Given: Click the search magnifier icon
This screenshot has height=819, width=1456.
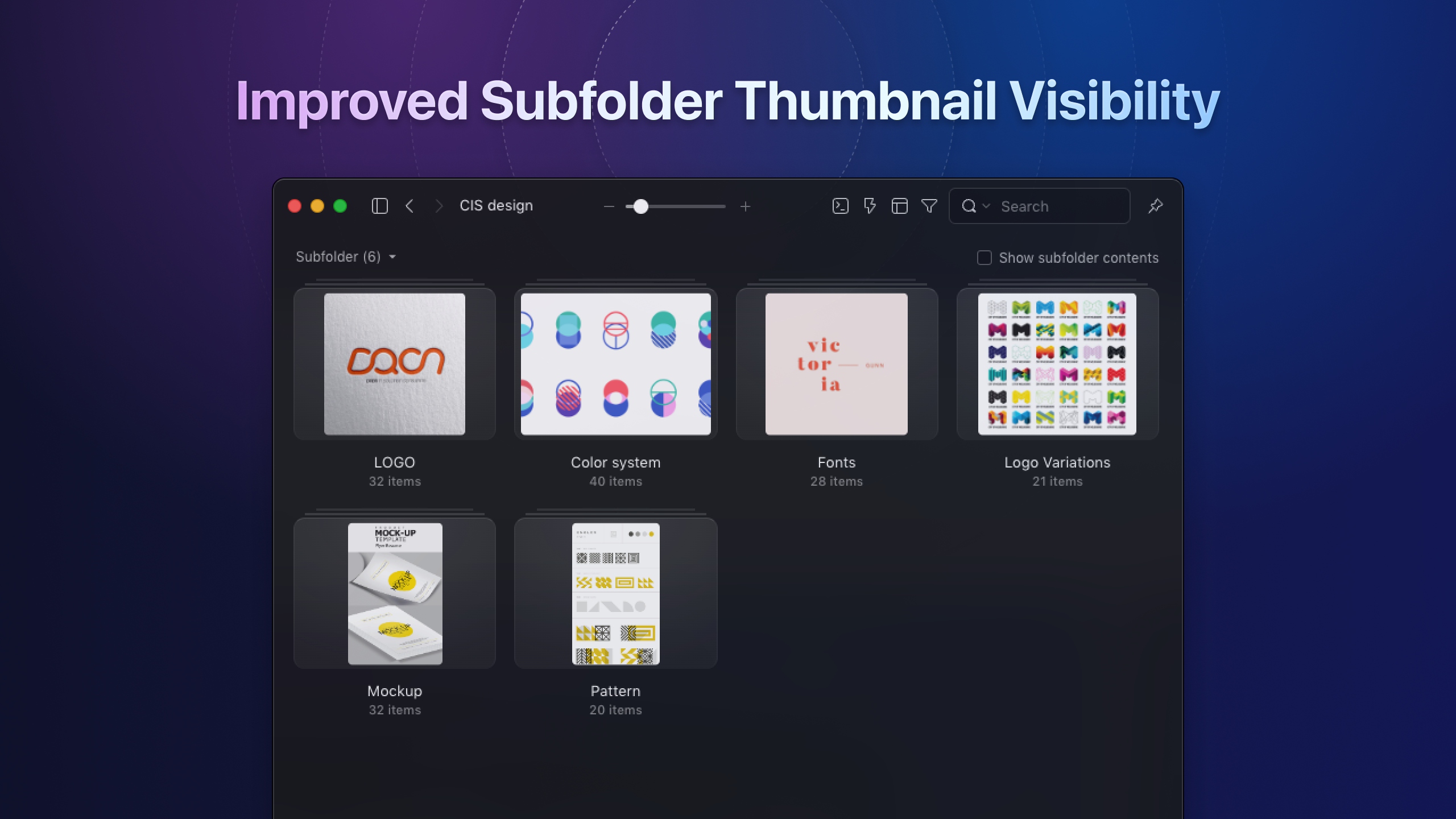Looking at the screenshot, I should 970,206.
